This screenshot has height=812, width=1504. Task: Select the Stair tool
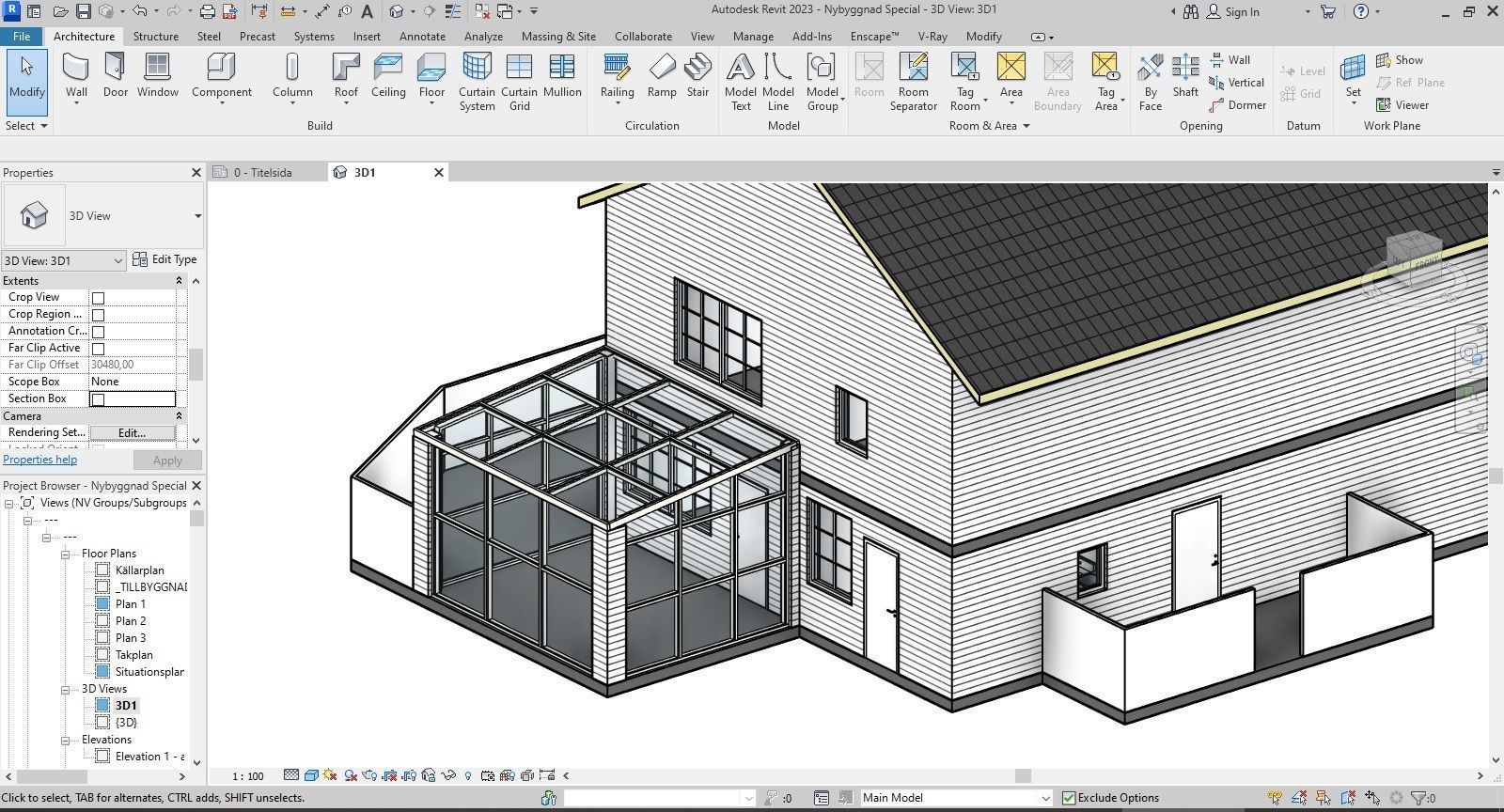[697, 75]
